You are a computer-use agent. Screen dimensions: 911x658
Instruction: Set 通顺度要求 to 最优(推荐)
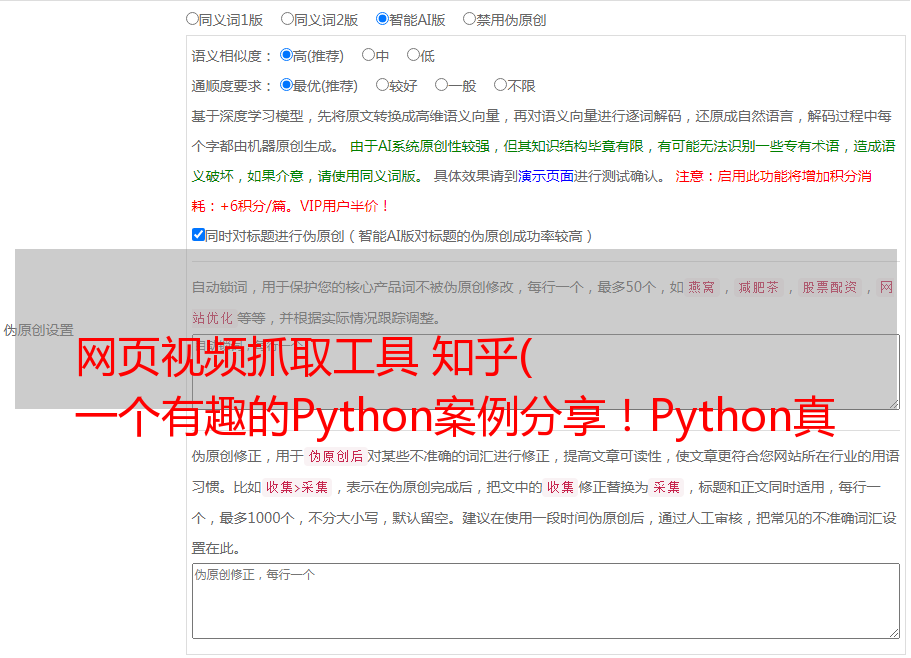tap(286, 85)
